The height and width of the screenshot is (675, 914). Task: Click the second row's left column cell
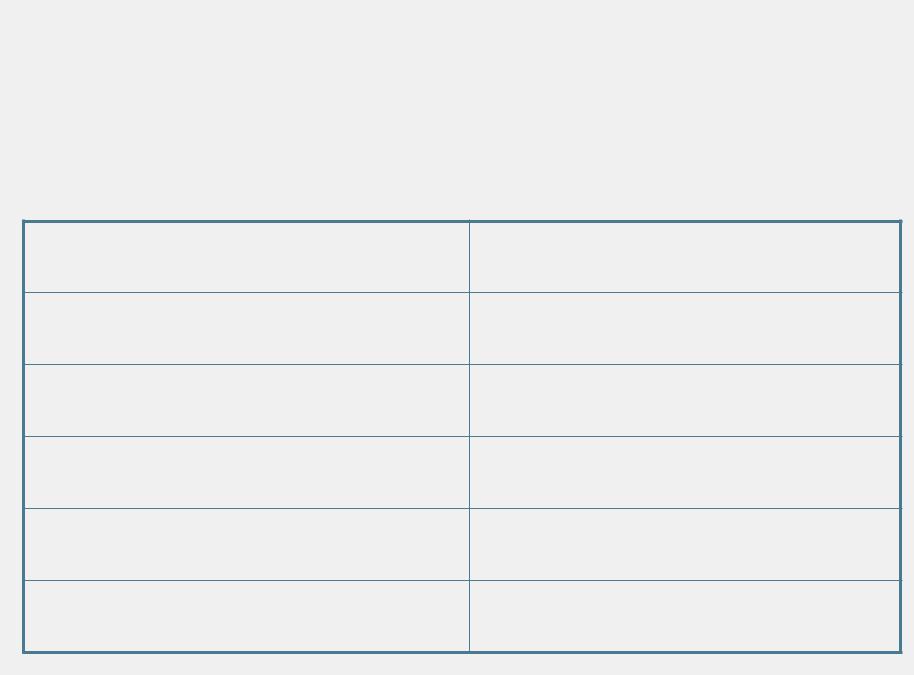247,329
